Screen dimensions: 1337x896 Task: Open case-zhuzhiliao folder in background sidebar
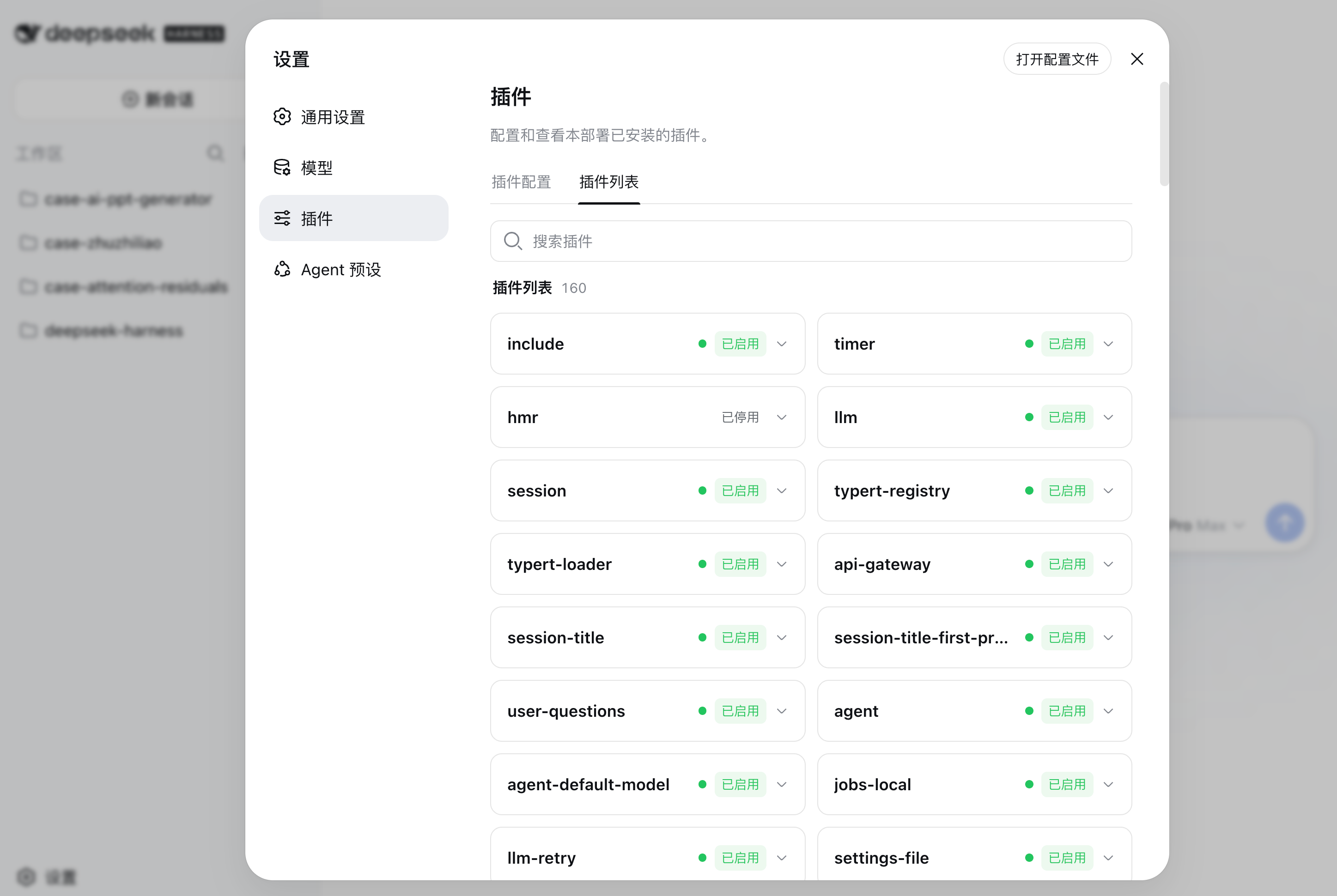tap(91, 243)
